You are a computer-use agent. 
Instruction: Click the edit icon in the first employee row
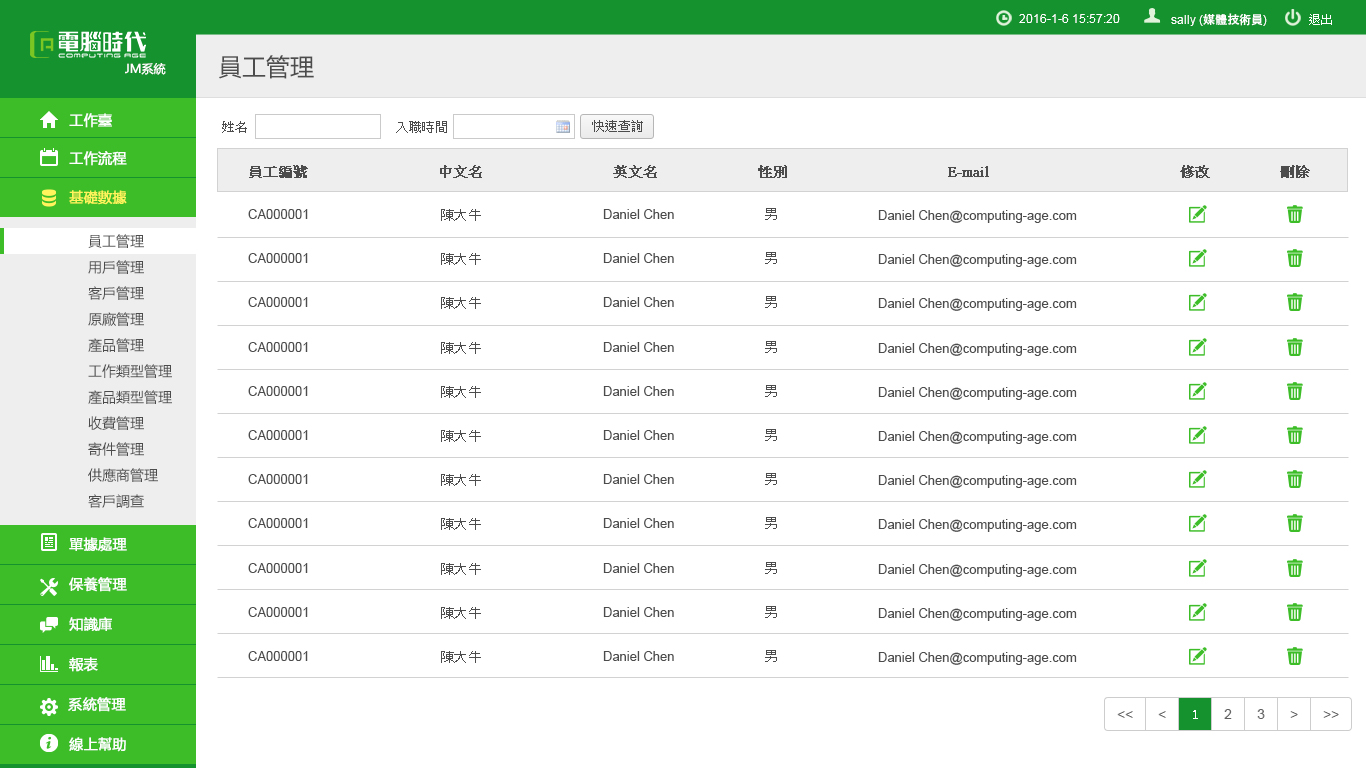(x=1197, y=214)
